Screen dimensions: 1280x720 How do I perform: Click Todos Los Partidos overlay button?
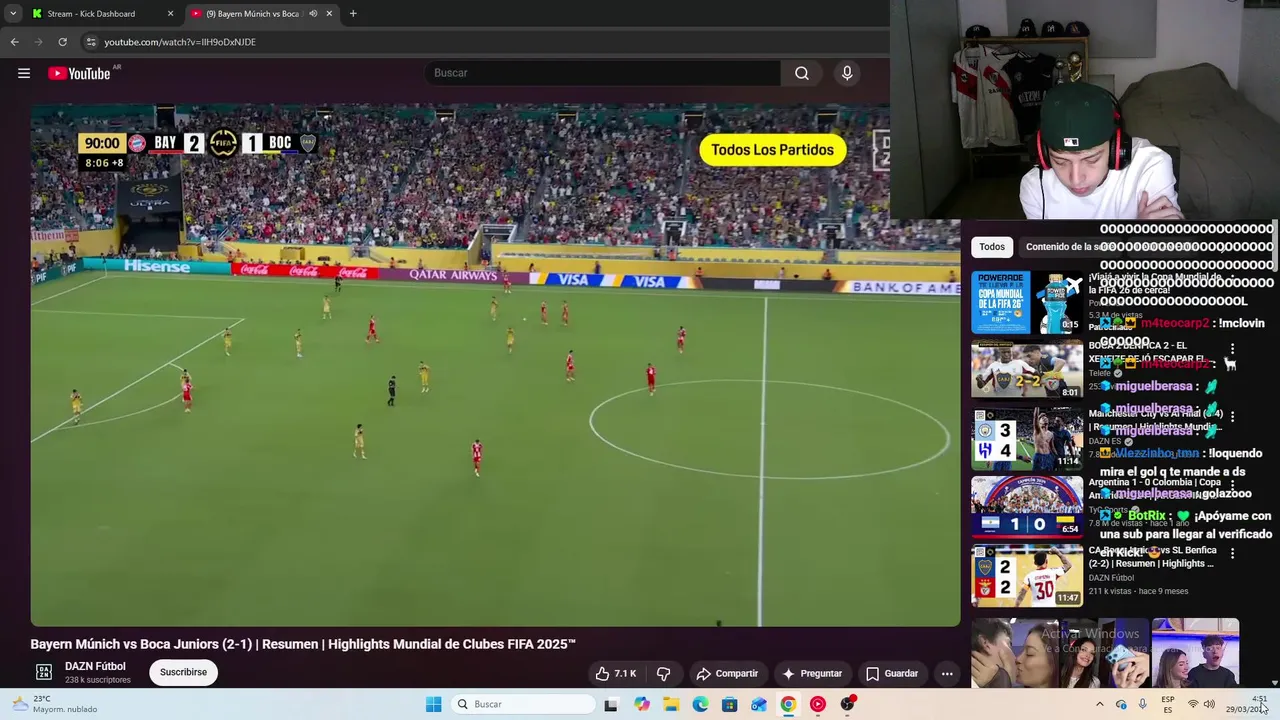click(772, 150)
